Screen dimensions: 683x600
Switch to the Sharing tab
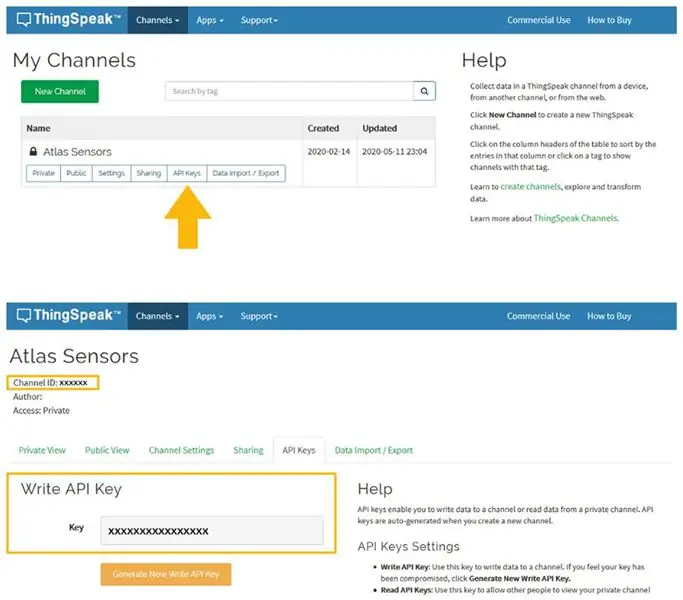(x=248, y=450)
